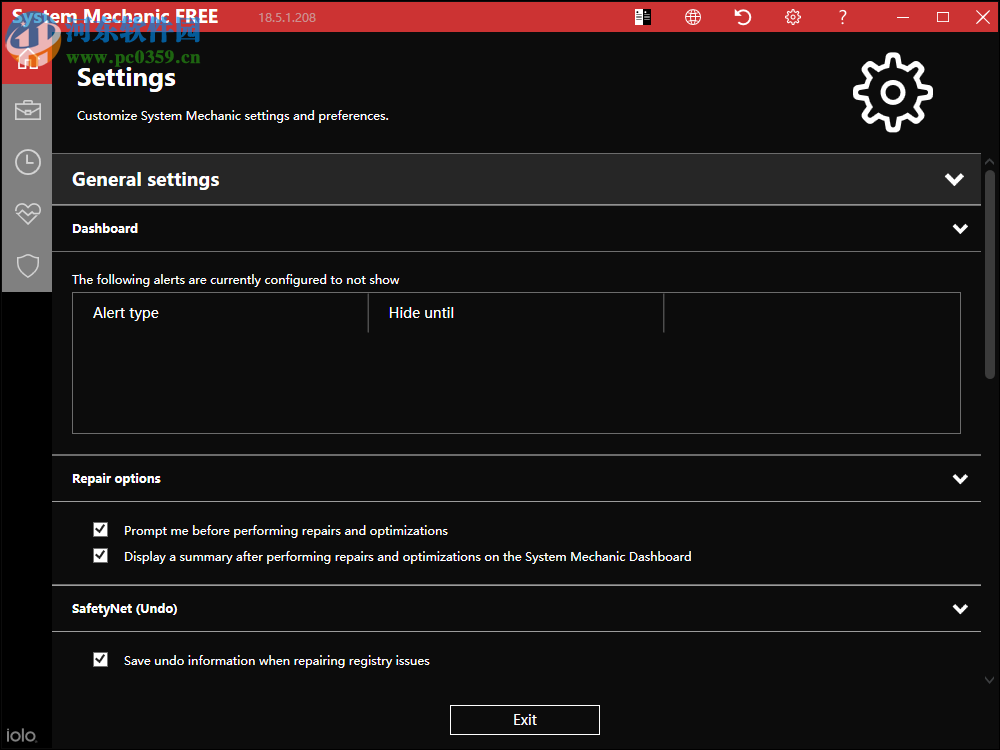Open settings via the title bar gear icon

(x=793, y=17)
